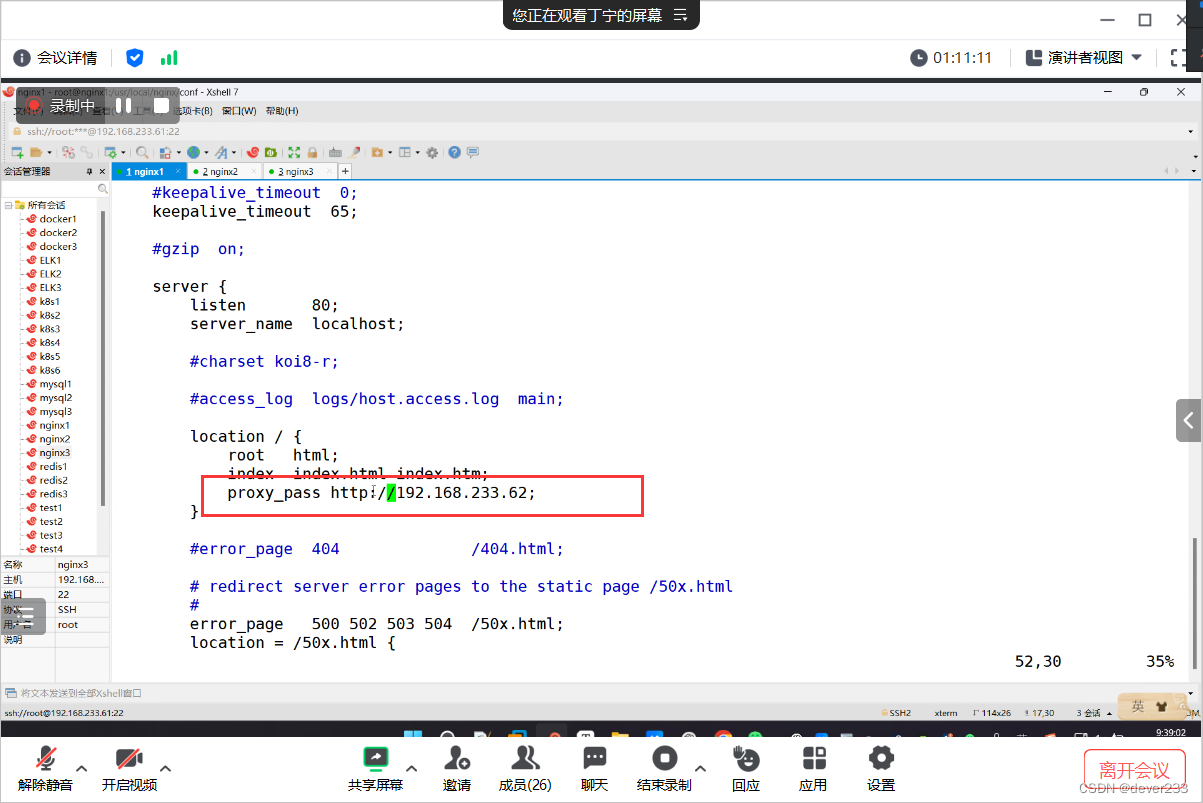Open Xshell Window menu (窗口)
This screenshot has height=803, width=1203.
239,111
